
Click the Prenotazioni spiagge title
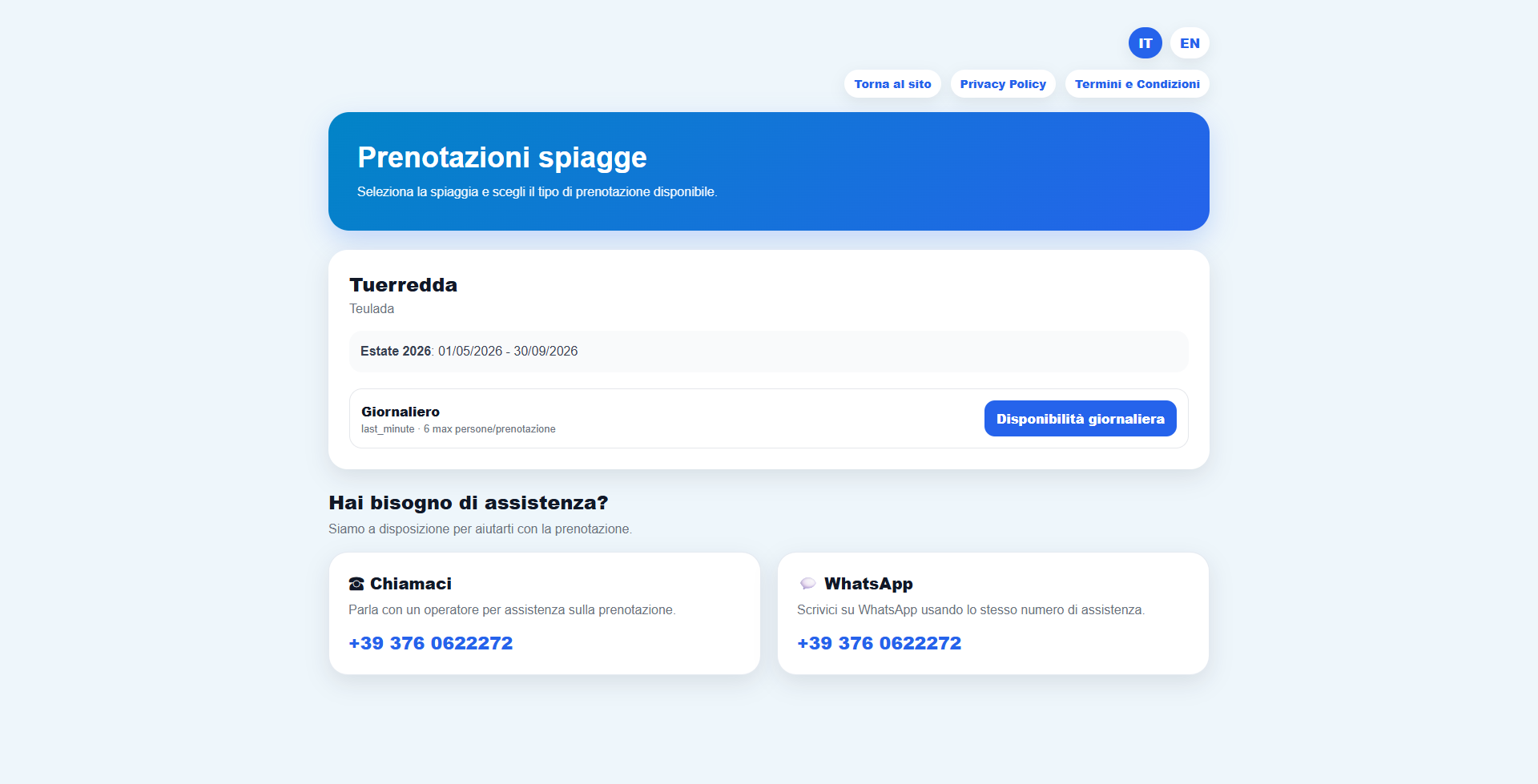point(502,158)
